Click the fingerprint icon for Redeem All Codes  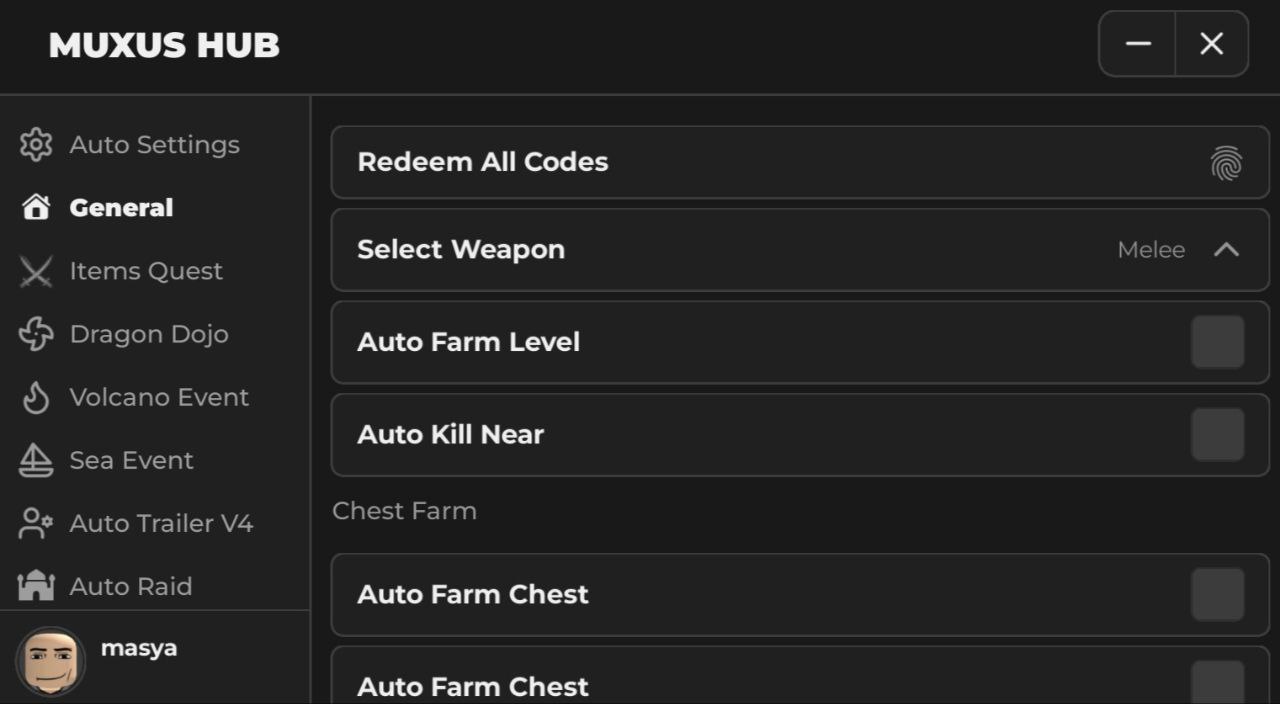(x=1226, y=162)
